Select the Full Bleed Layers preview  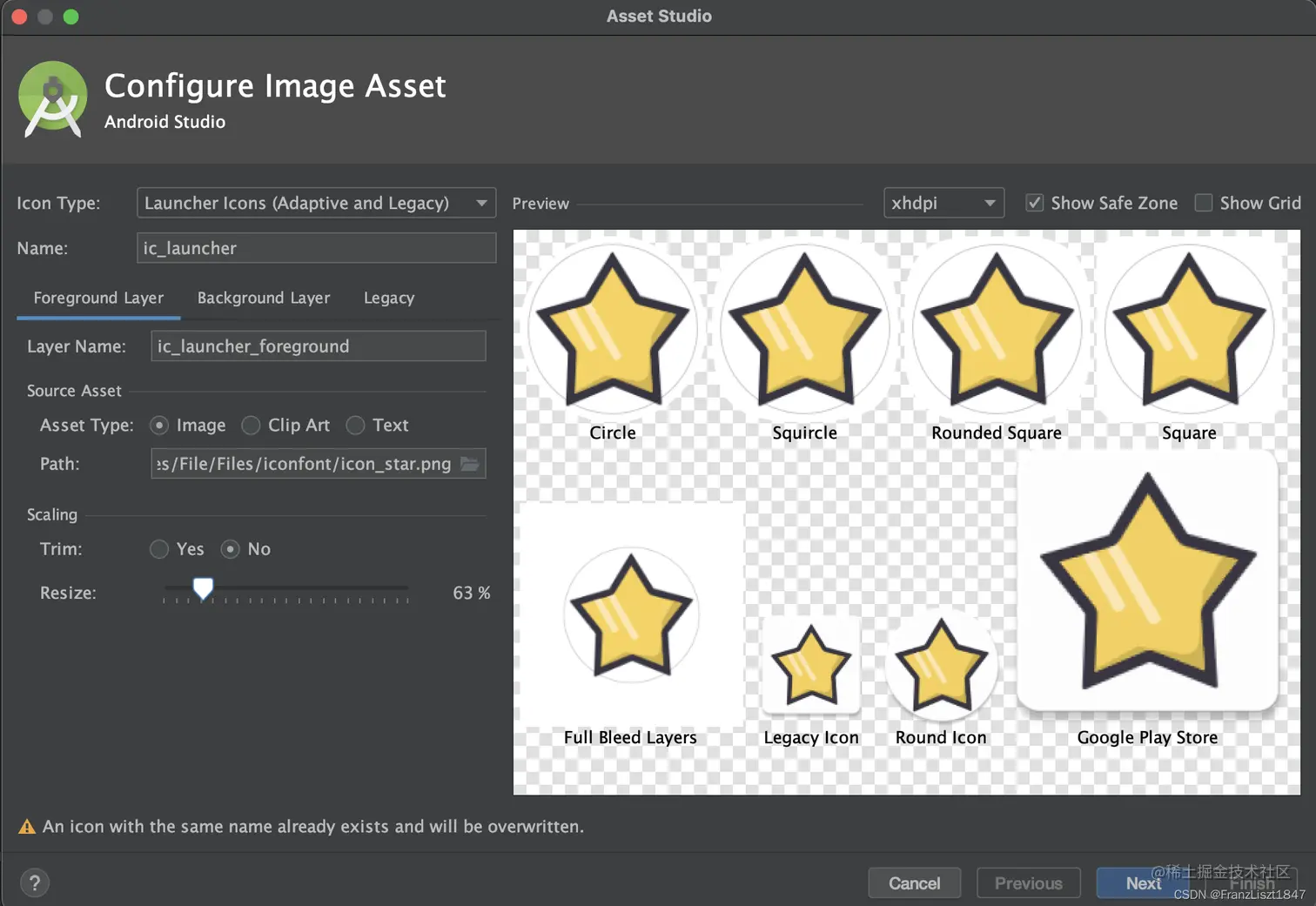point(631,614)
